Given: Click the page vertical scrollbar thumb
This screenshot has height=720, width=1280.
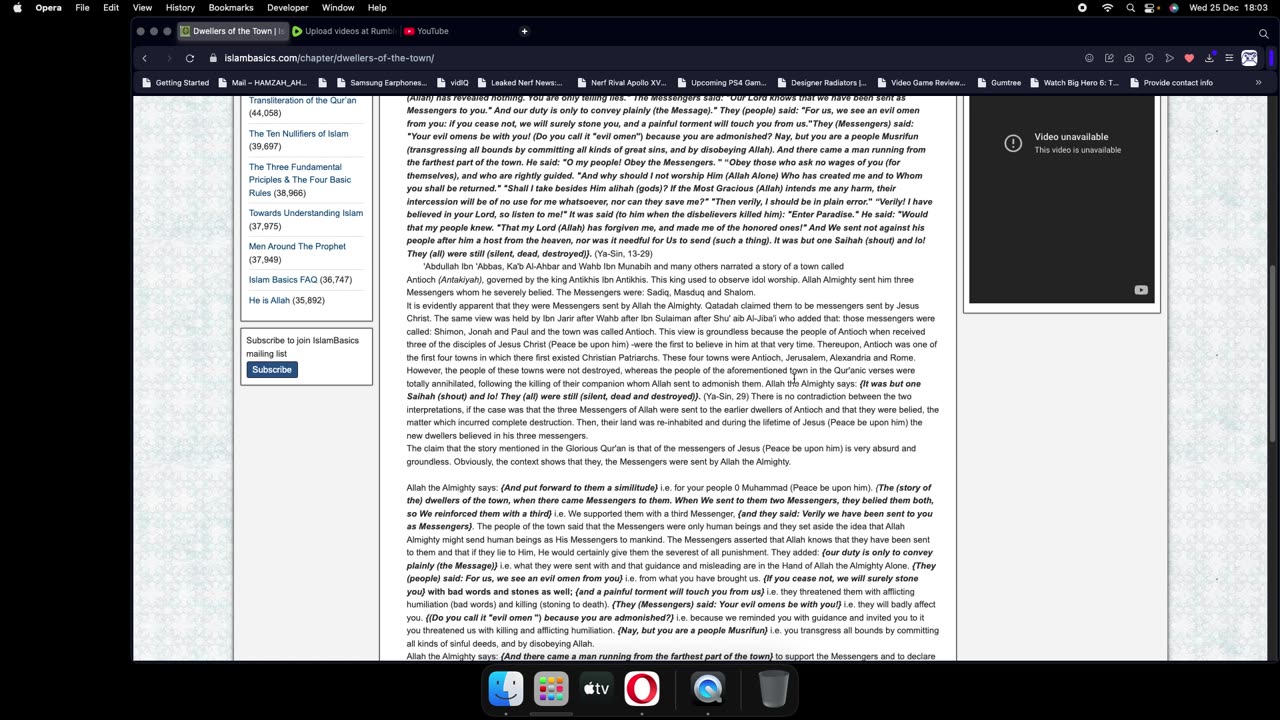Looking at the screenshot, I should coord(1273,353).
